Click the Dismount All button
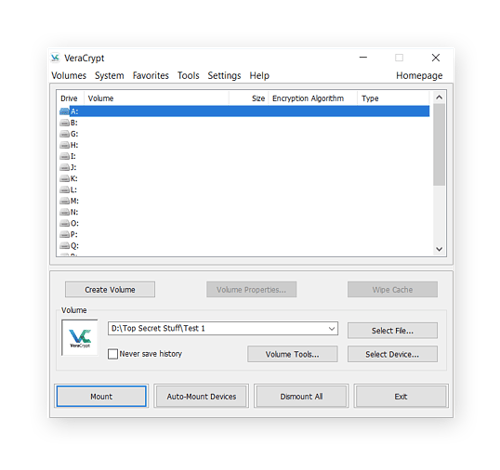Screen dimensions: 500x470 coord(301,396)
